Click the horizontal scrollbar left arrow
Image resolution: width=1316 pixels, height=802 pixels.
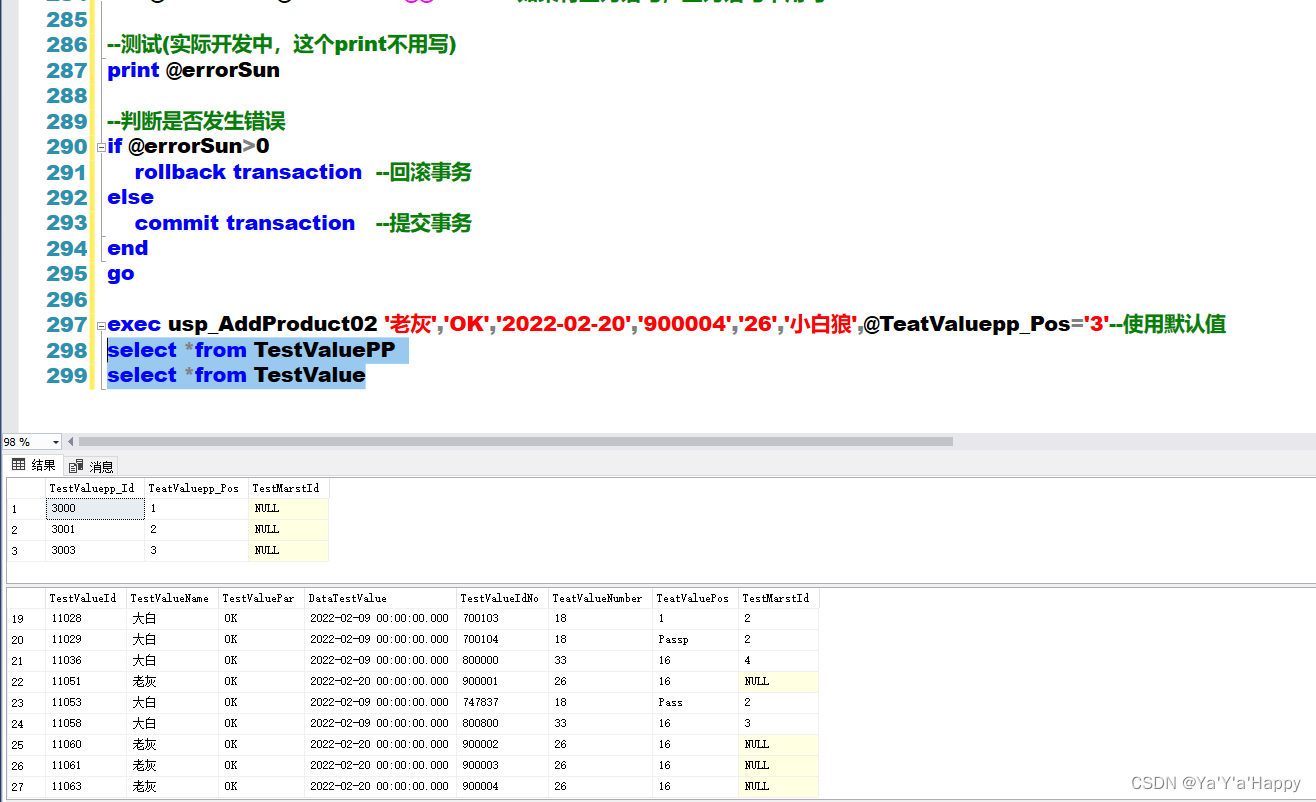click(x=70, y=441)
